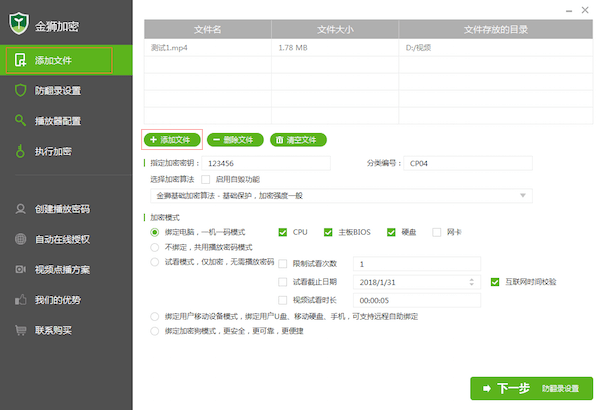Click the 清空文件 button
600x410 pixels.
298,140
